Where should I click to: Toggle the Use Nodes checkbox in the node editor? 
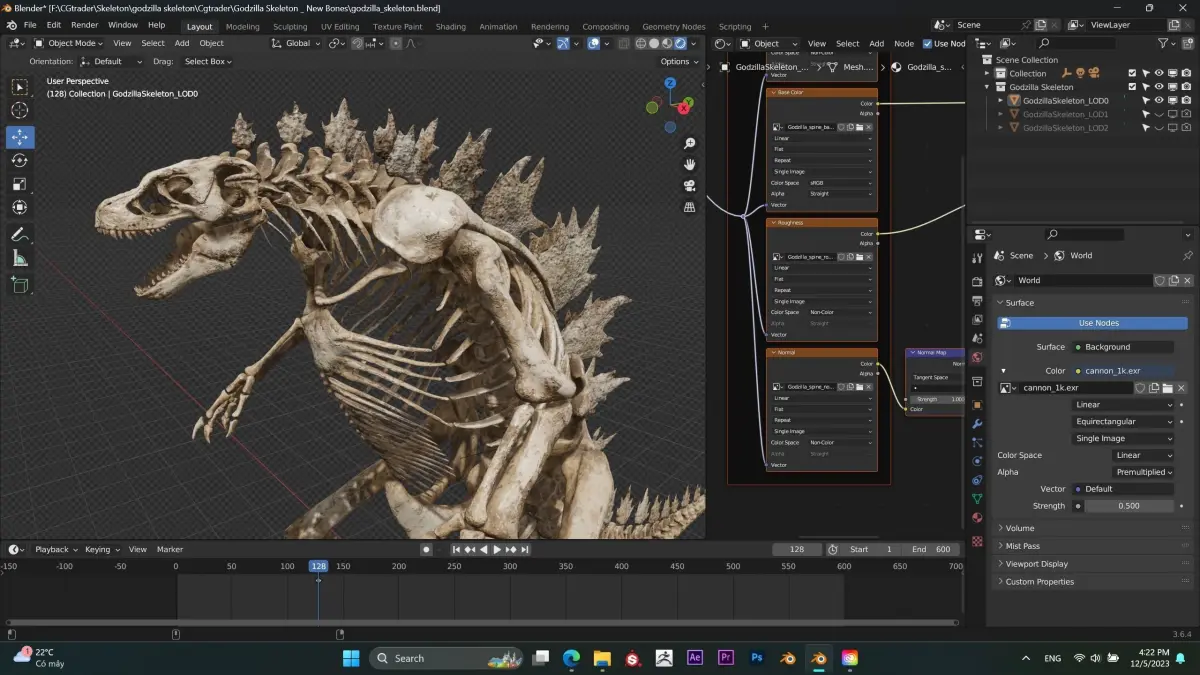(x=928, y=44)
